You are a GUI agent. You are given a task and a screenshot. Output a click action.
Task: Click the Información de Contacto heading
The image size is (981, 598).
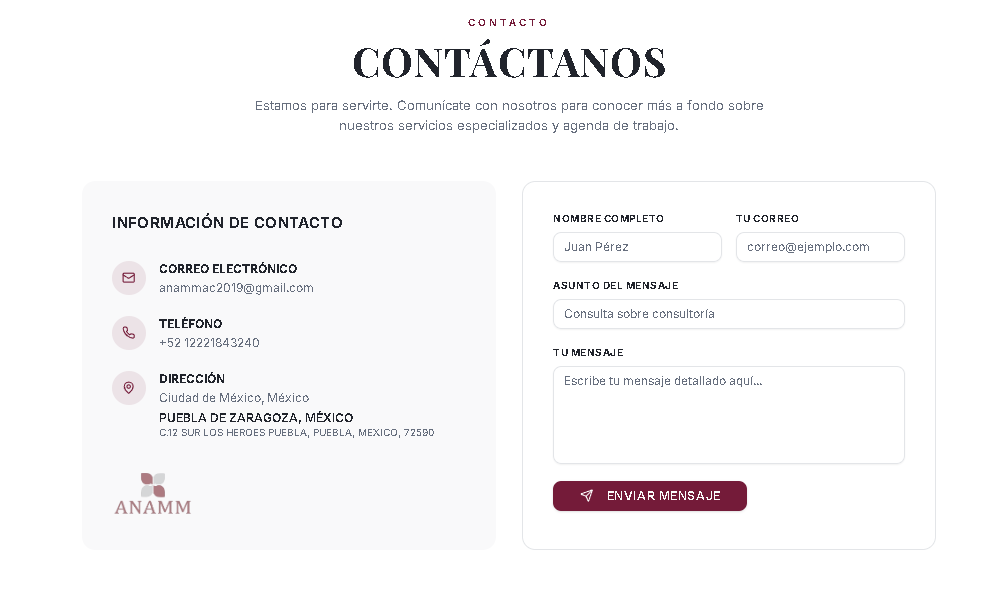(227, 223)
